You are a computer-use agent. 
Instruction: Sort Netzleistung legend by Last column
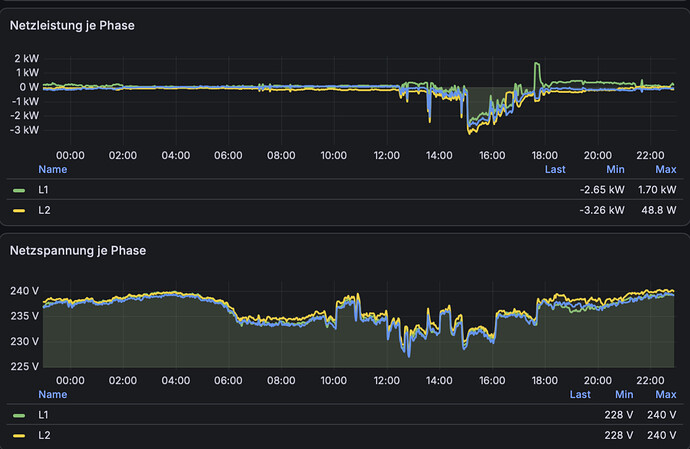[x=555, y=169]
